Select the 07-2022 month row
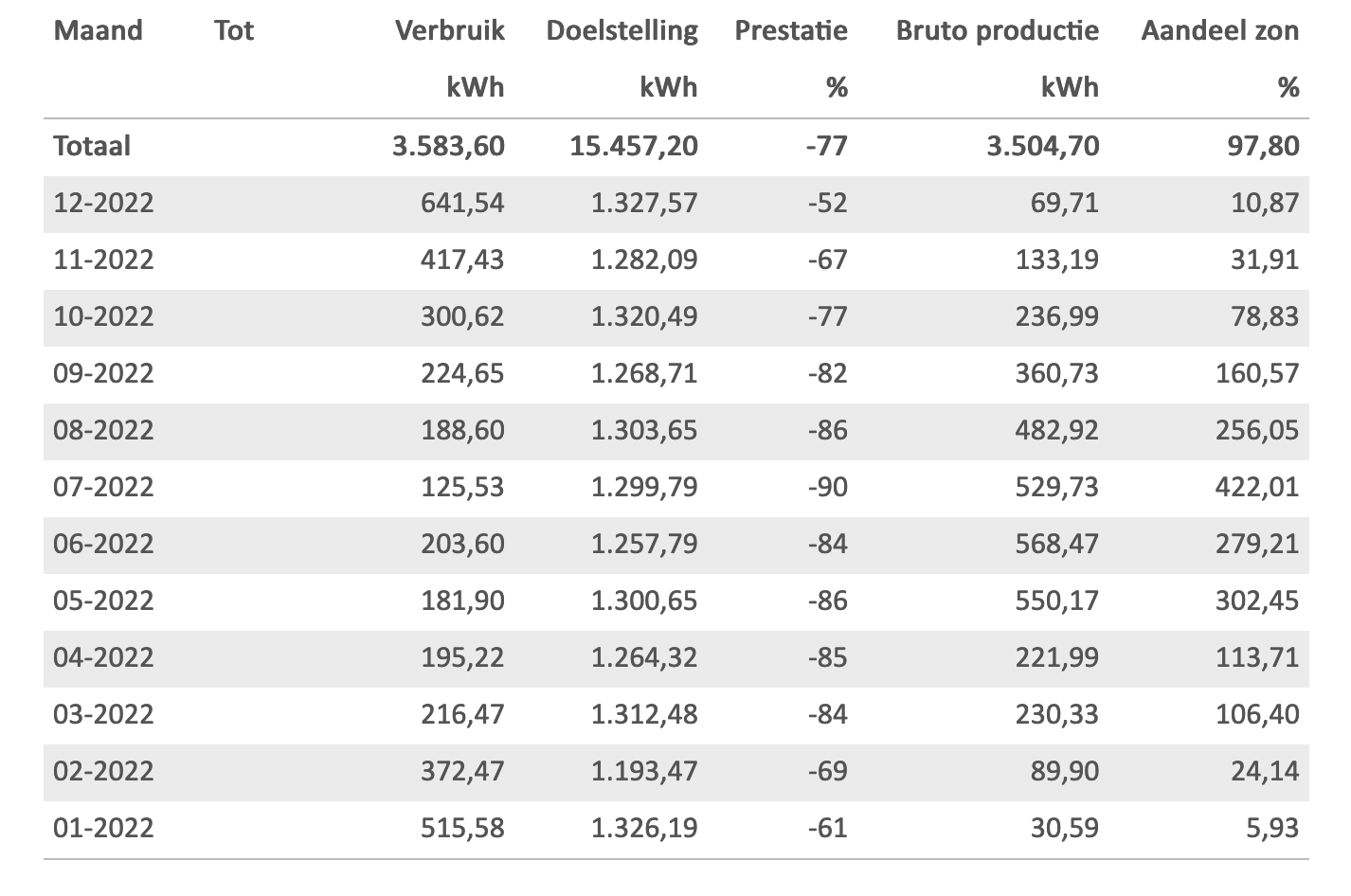This screenshot has width=1351, height=896. [x=103, y=487]
